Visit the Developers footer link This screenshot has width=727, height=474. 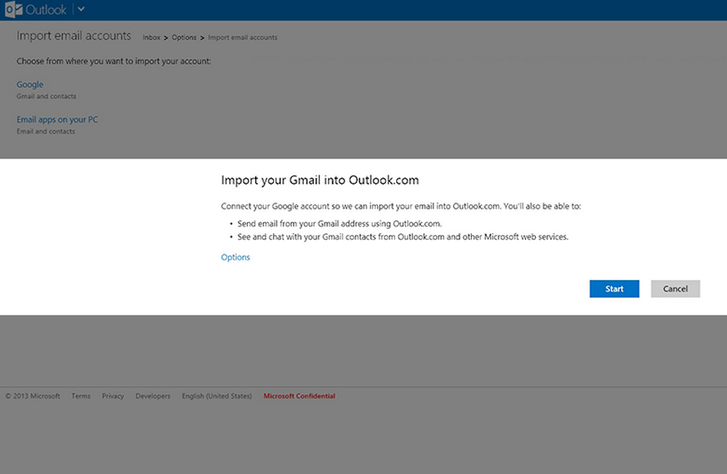tap(153, 396)
